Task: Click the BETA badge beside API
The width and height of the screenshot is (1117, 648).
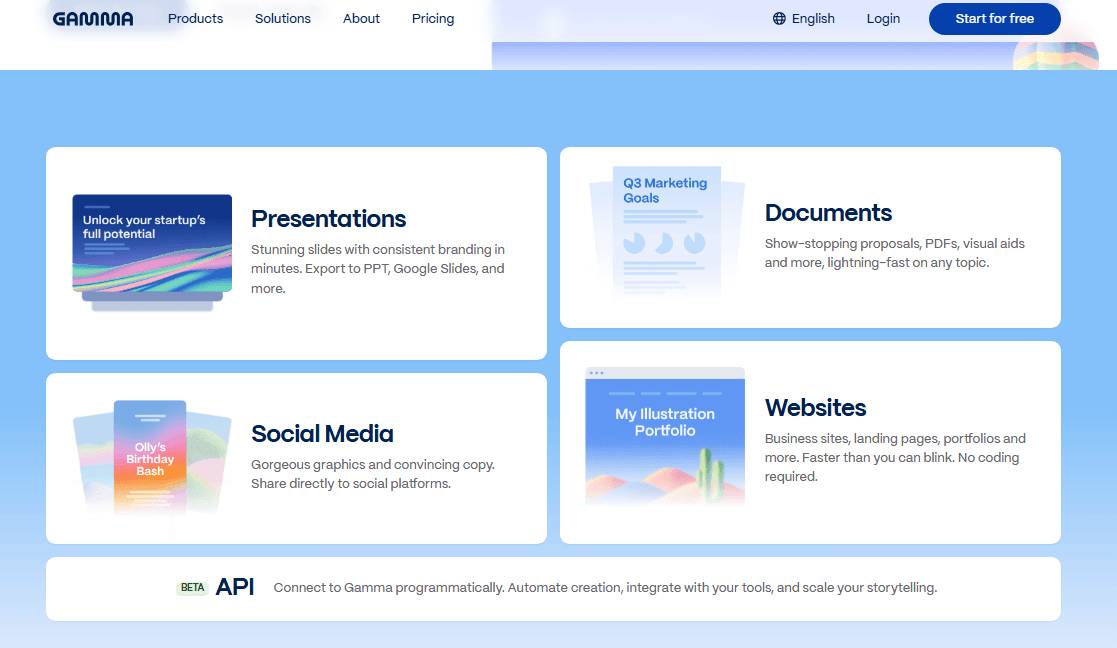Action: pos(192,587)
